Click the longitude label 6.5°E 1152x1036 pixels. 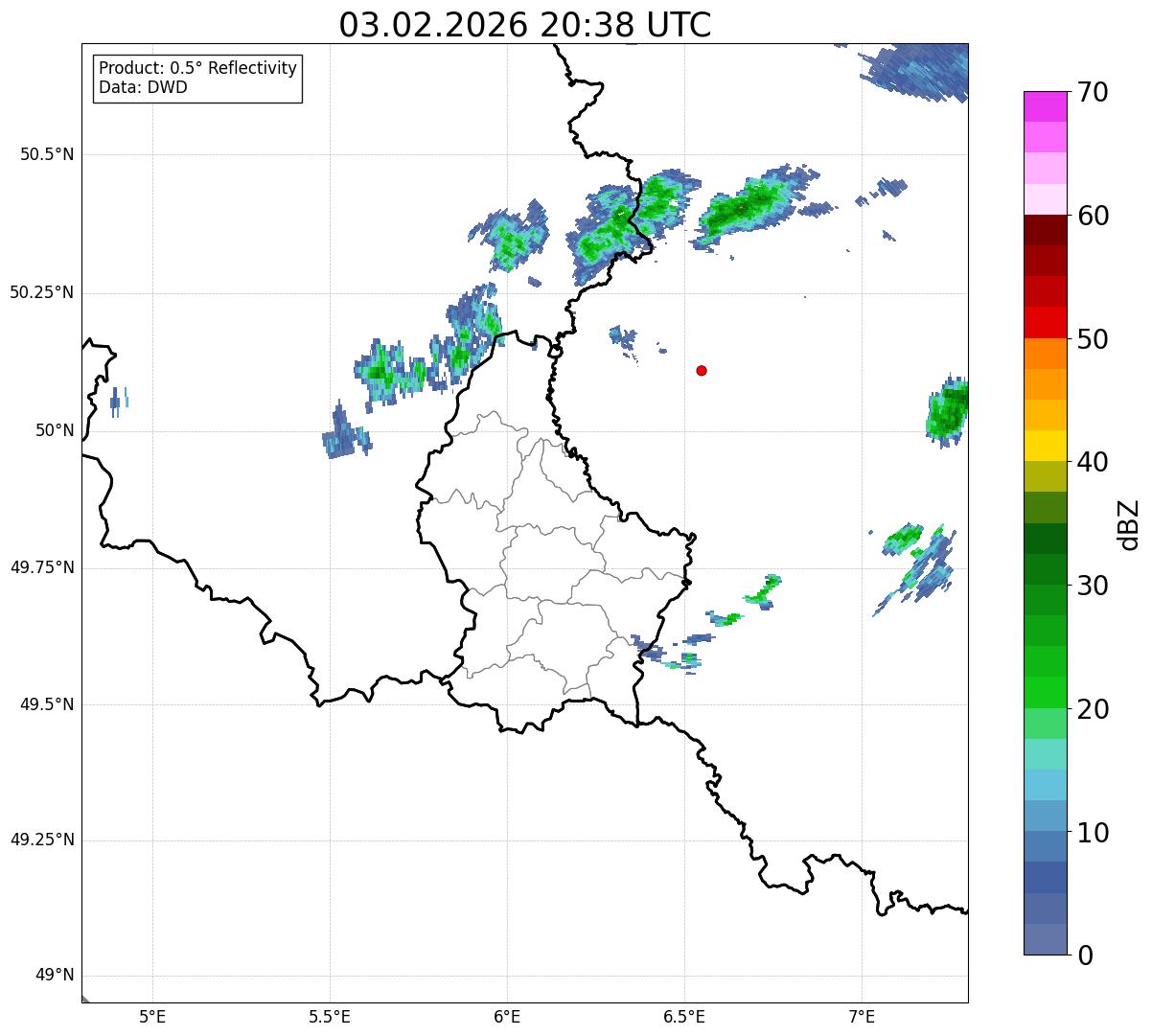tap(684, 1016)
